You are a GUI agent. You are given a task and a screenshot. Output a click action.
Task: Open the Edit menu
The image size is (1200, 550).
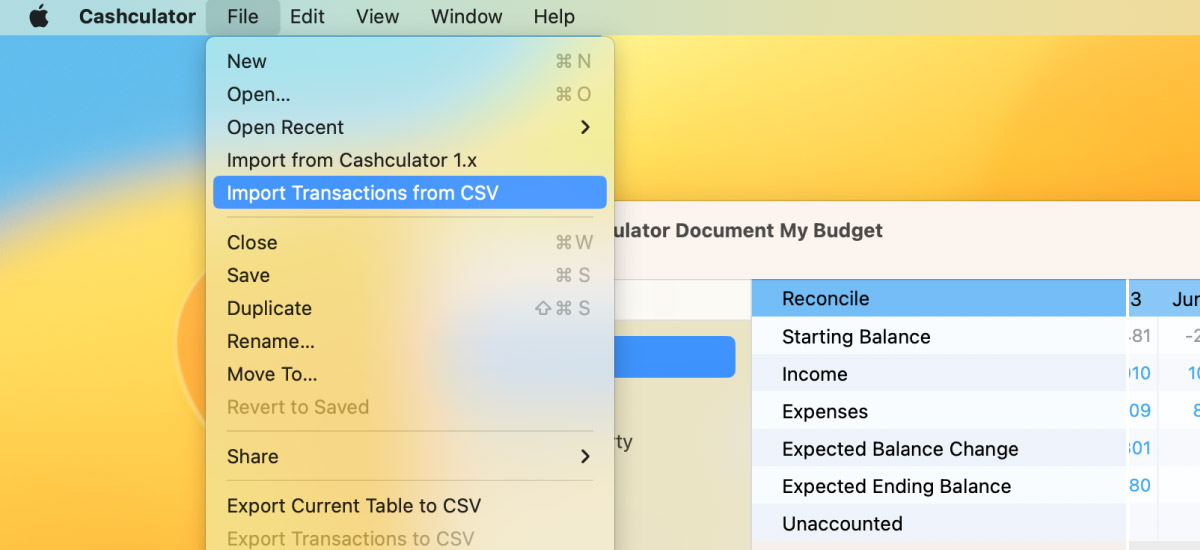pos(307,17)
